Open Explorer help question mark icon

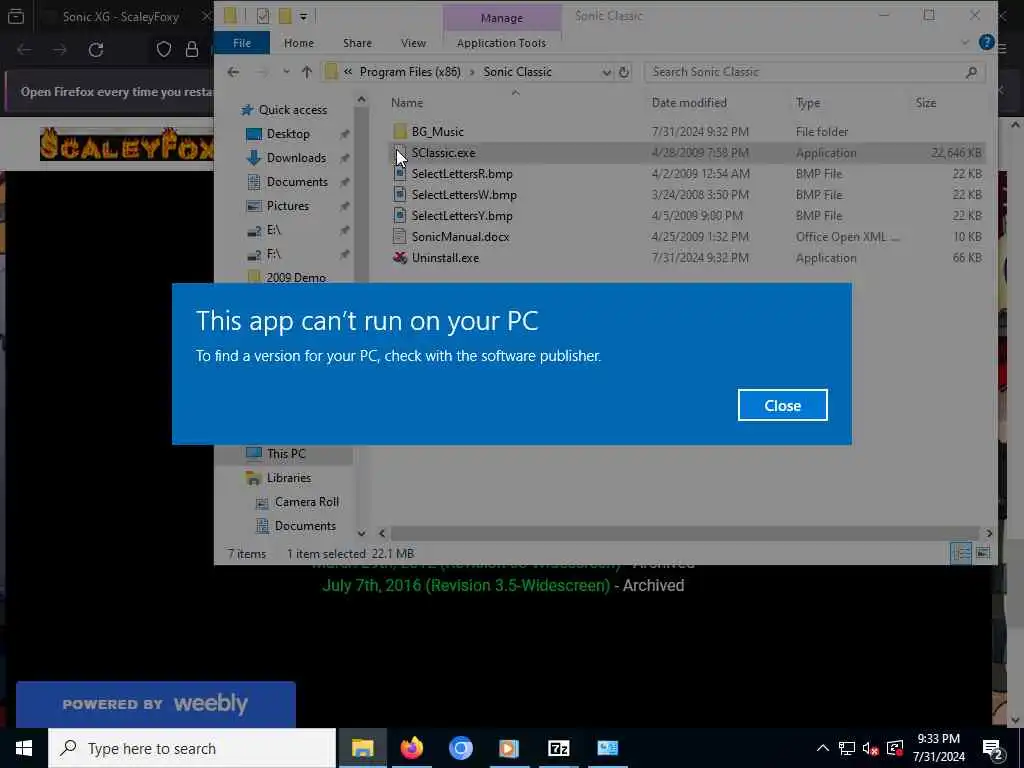[x=986, y=42]
